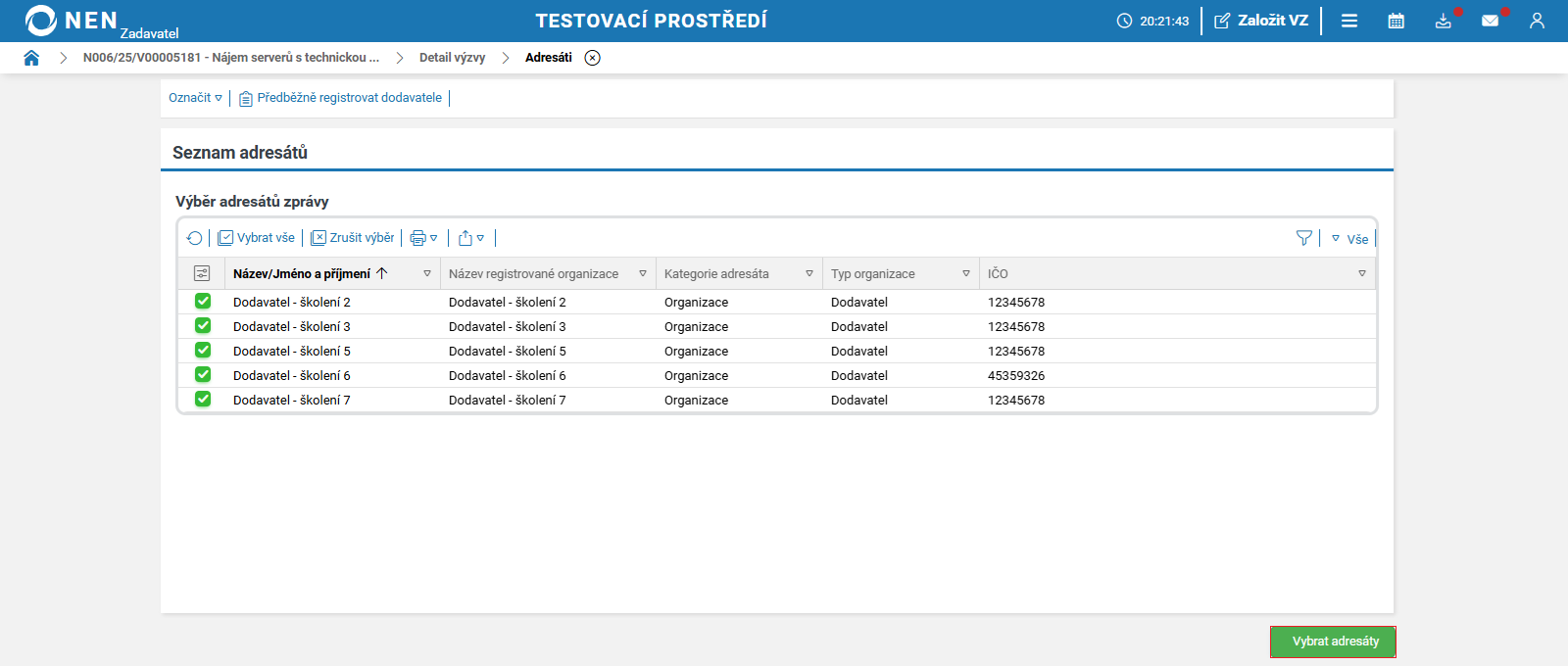This screenshot has width=1568, height=666.
Task: Uncheck the Dodavatel - školení 2 row
Action: [x=203, y=302]
